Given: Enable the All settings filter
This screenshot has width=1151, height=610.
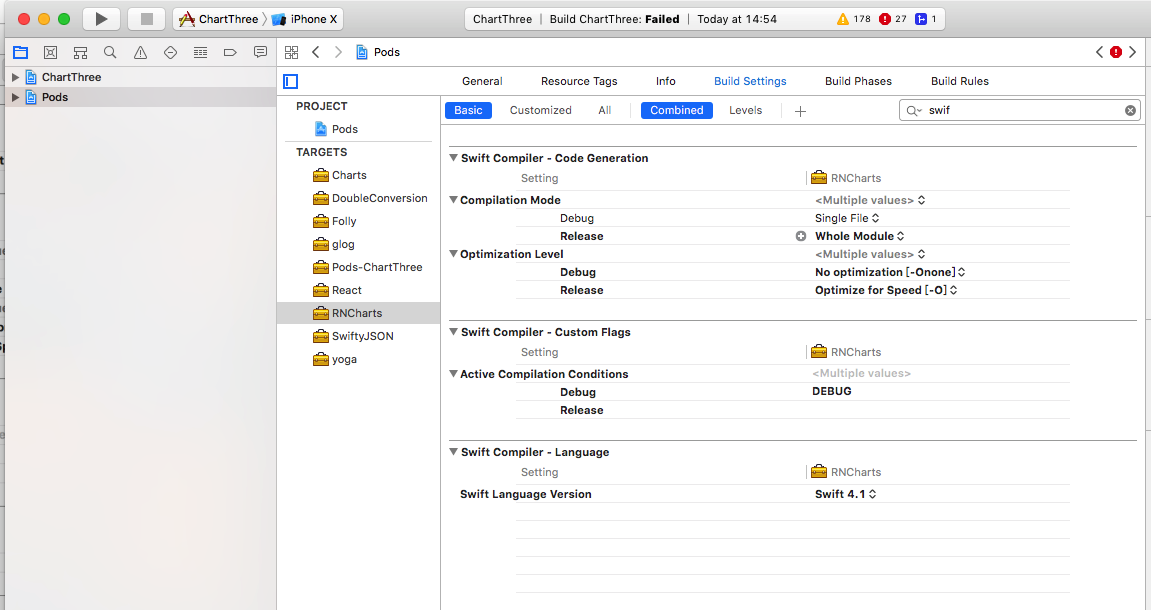Looking at the screenshot, I should 604,110.
